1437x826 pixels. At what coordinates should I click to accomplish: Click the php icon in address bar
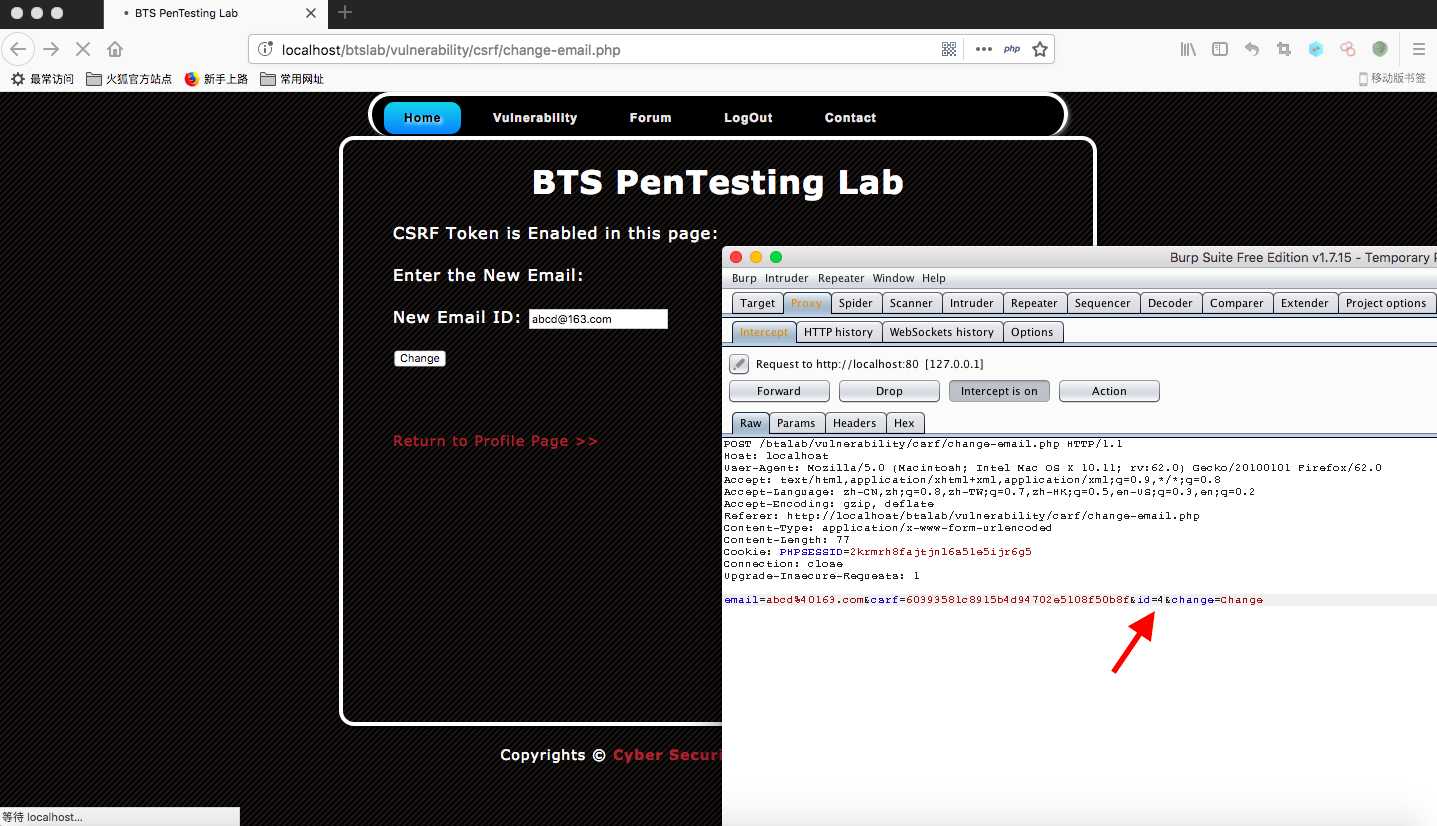click(1012, 49)
